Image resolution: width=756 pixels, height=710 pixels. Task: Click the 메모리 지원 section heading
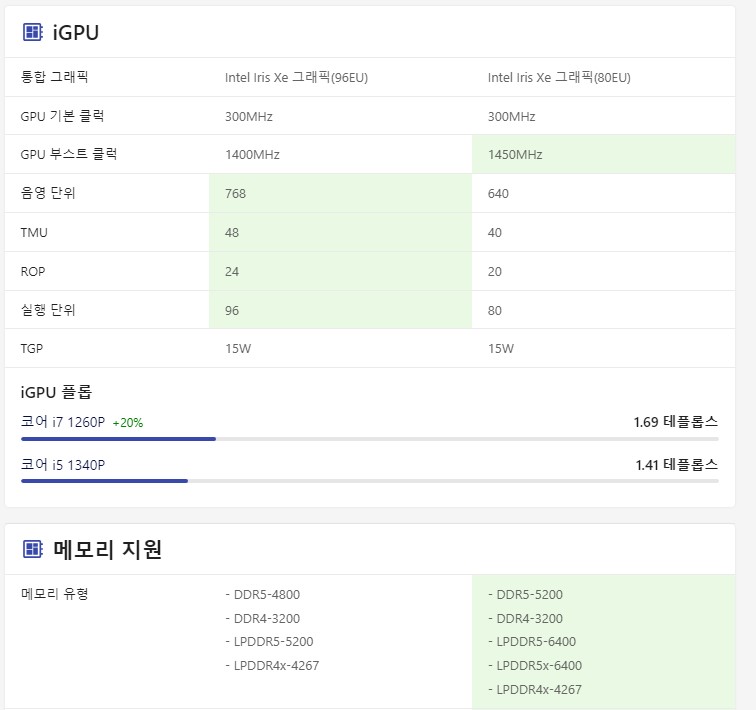pos(108,549)
